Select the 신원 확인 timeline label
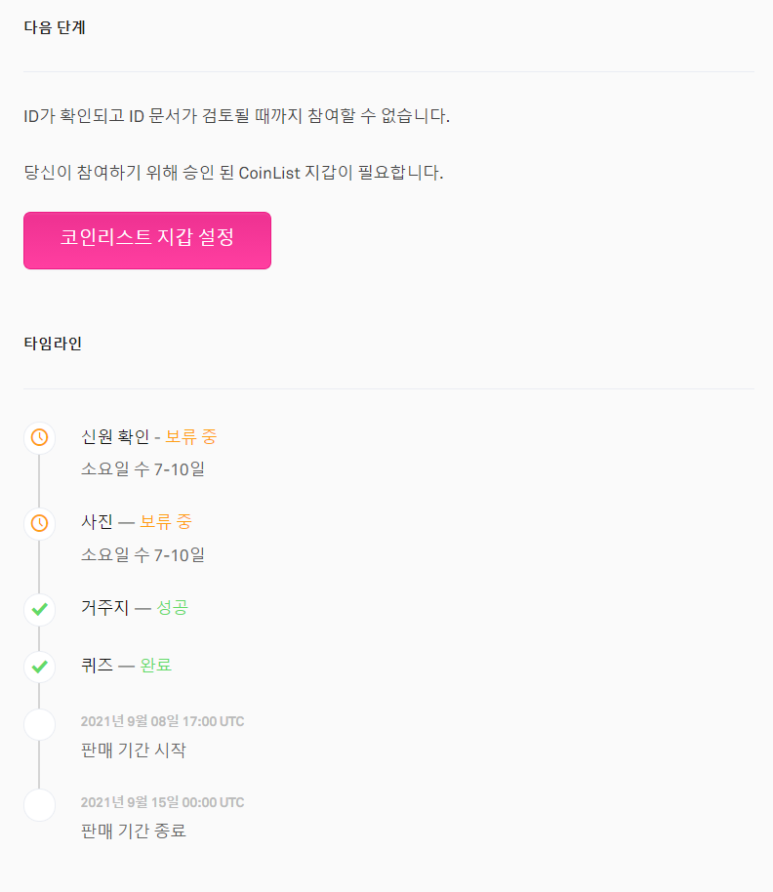773x892 pixels. pos(115,437)
